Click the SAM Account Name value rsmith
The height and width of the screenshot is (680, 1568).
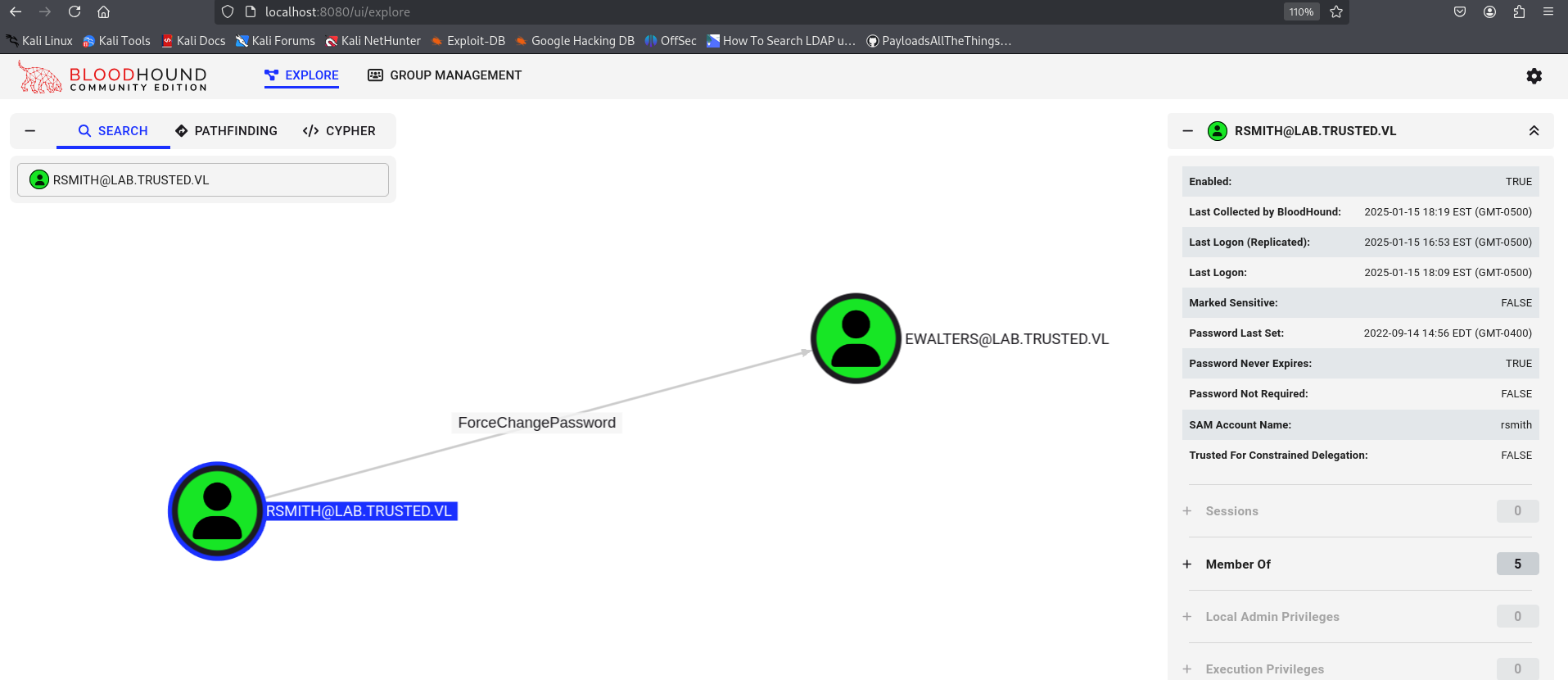1516,424
